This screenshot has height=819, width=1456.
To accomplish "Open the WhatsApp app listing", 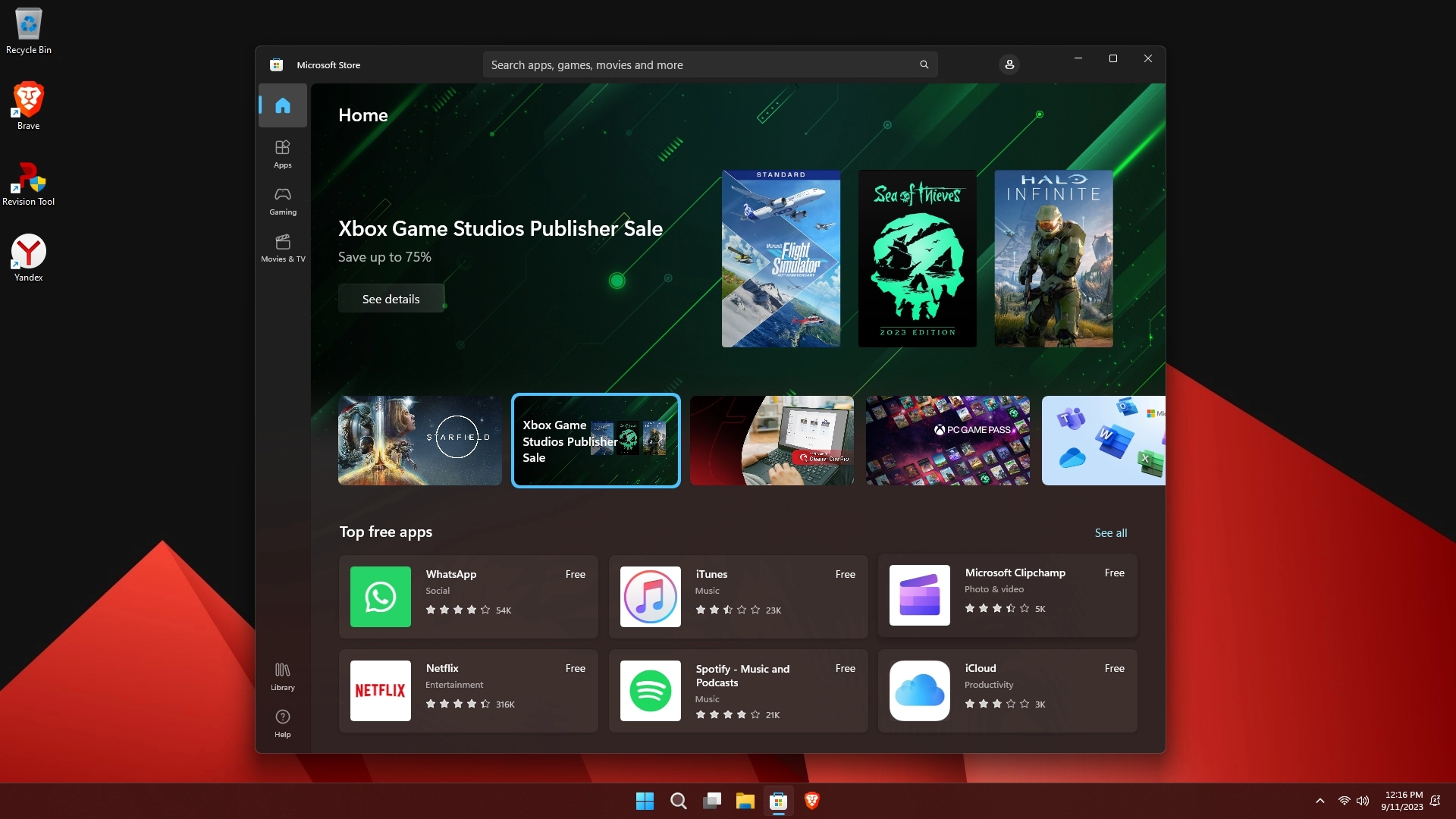I will point(468,597).
